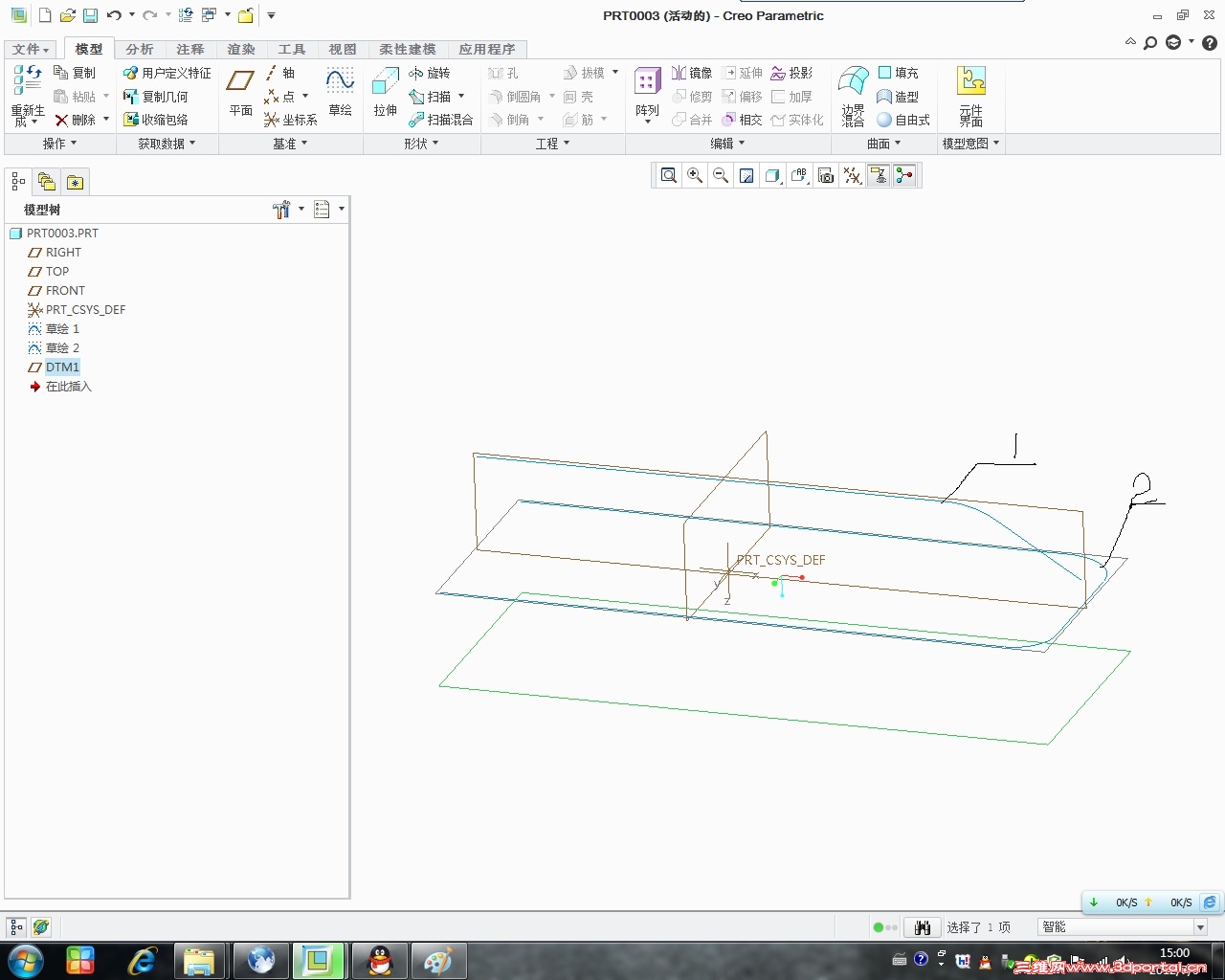
Task: Click the Repaint icon in graphics toolbar
Action: coord(746,175)
